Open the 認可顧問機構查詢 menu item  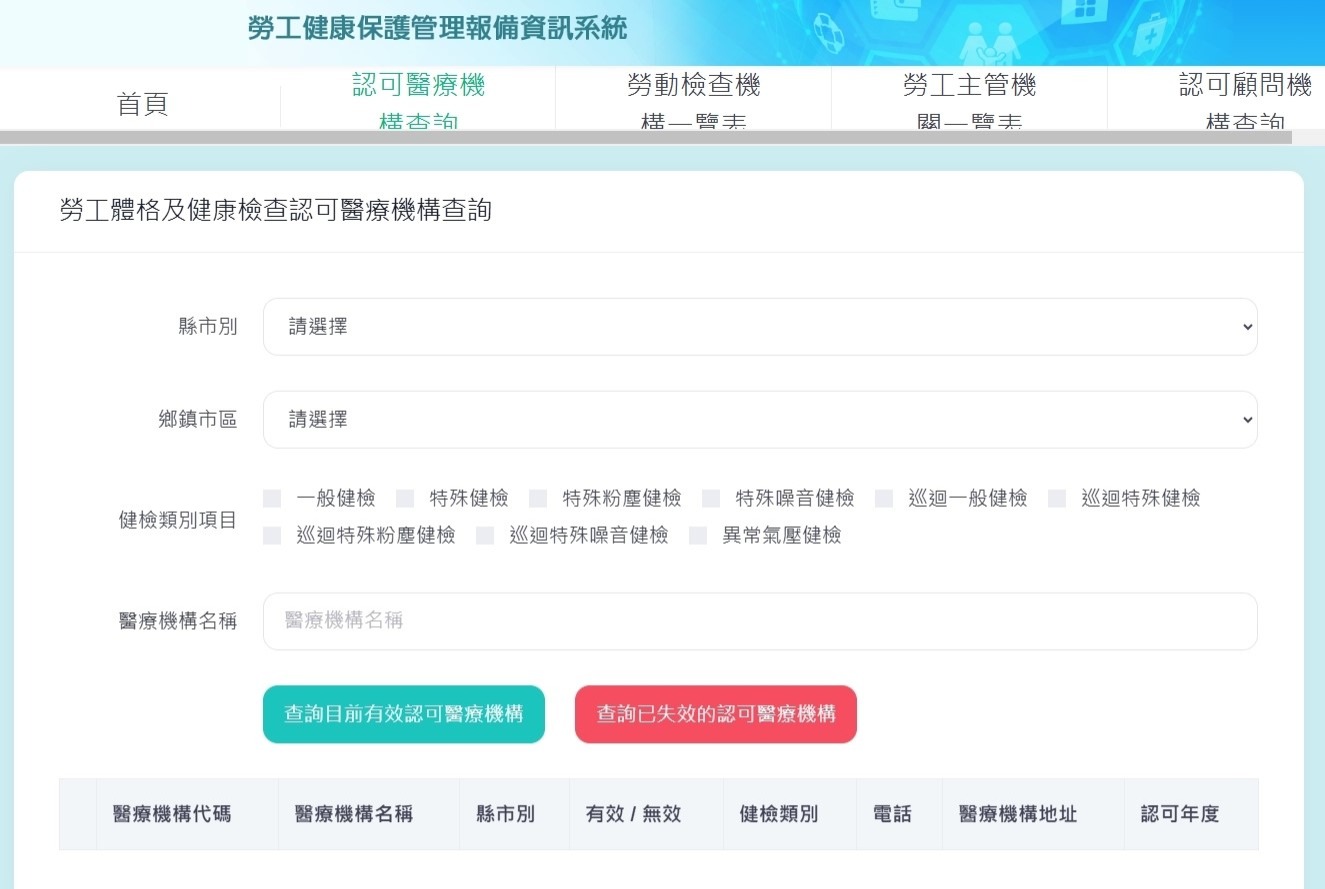click(x=1245, y=102)
